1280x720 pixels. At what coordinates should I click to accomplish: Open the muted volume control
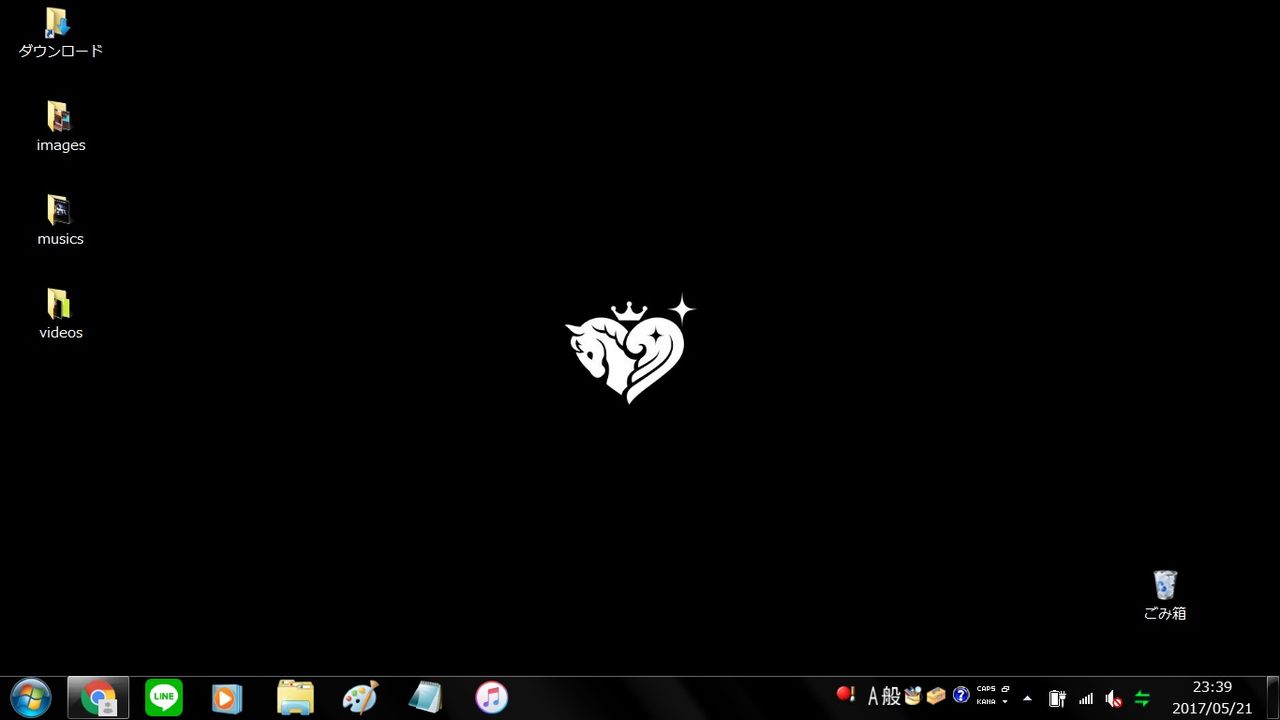pyautogui.click(x=1113, y=698)
